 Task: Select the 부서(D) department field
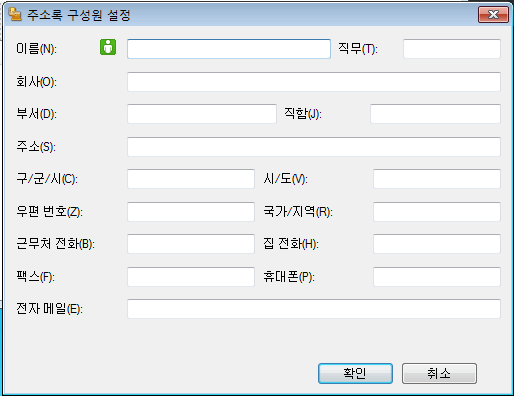point(202,114)
